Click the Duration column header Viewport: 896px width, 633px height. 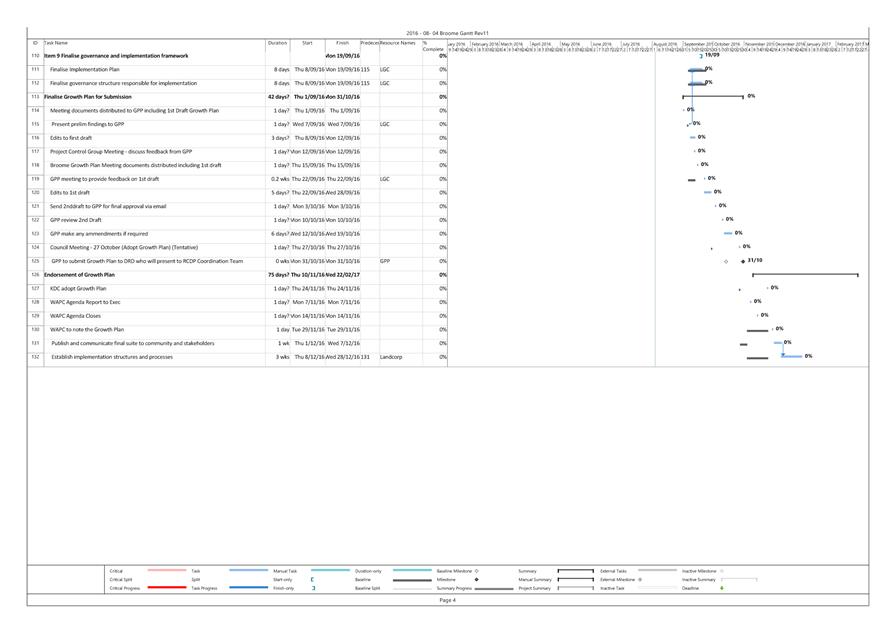(277, 43)
